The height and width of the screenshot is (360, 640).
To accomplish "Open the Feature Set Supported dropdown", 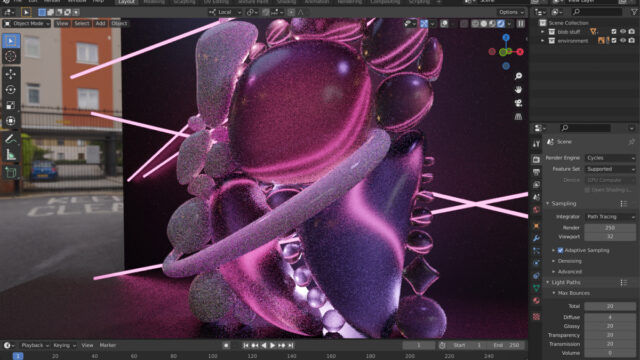I will pos(610,169).
